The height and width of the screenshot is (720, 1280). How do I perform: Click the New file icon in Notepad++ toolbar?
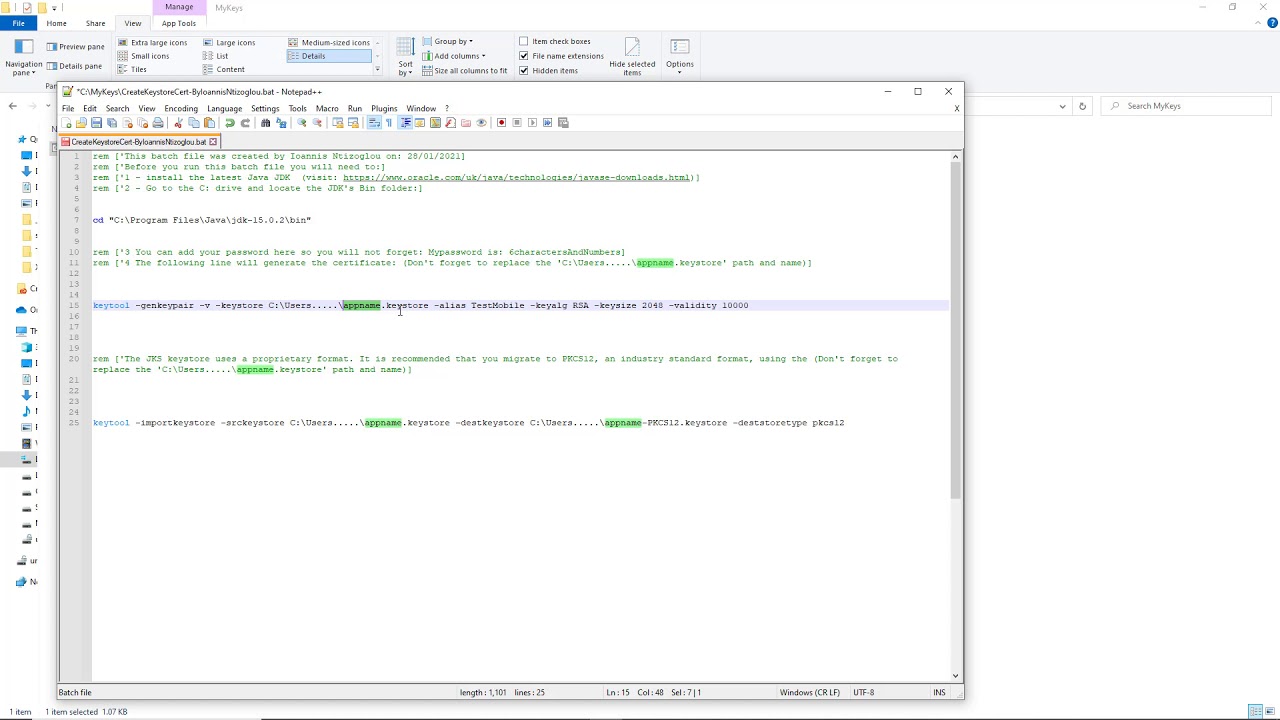[x=66, y=123]
